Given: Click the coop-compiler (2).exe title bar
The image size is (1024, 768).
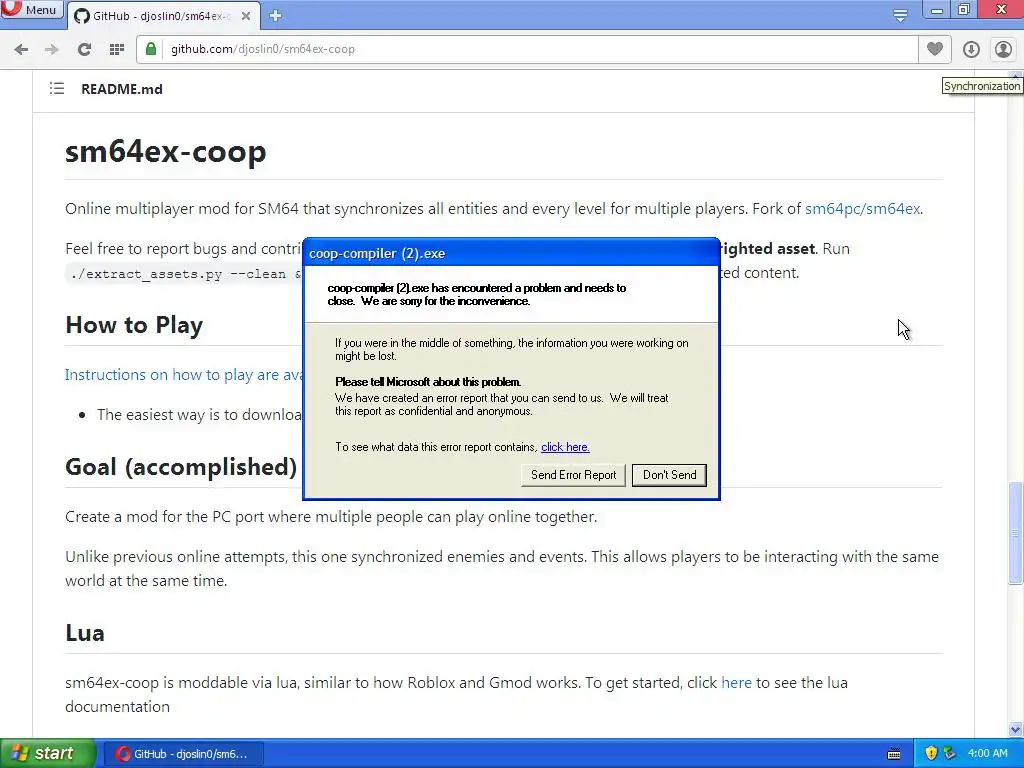Looking at the screenshot, I should click(x=511, y=253).
